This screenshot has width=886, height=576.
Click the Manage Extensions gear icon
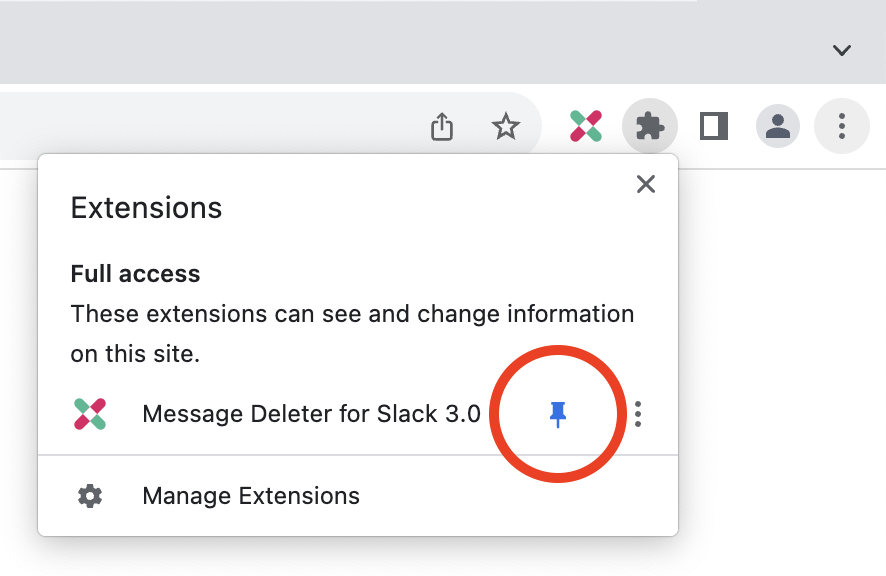(90, 495)
